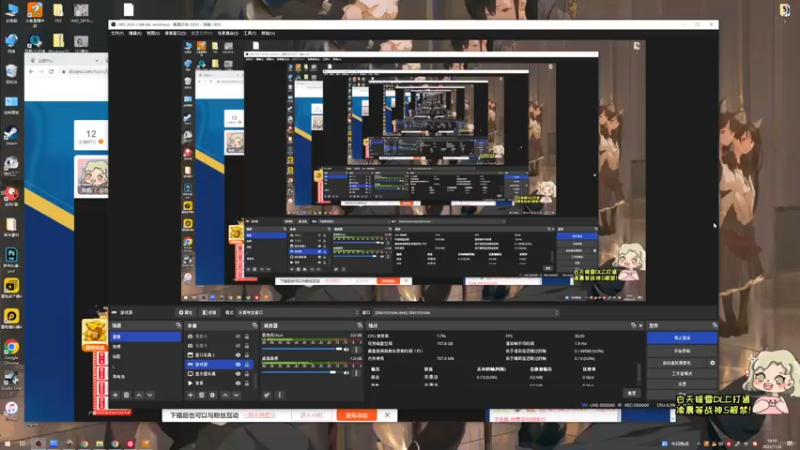Show the hidden topmost camera source
The image size is (800, 450).
click(x=238, y=337)
